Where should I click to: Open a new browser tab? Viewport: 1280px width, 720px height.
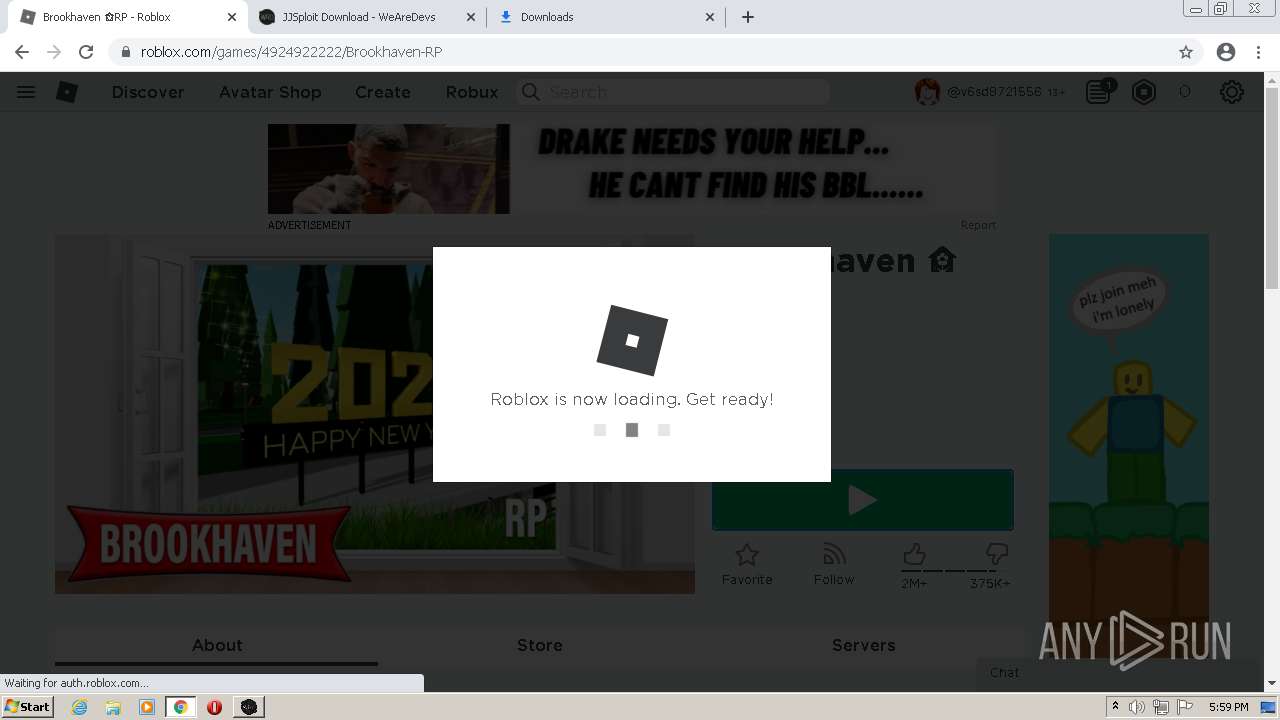pyautogui.click(x=748, y=17)
